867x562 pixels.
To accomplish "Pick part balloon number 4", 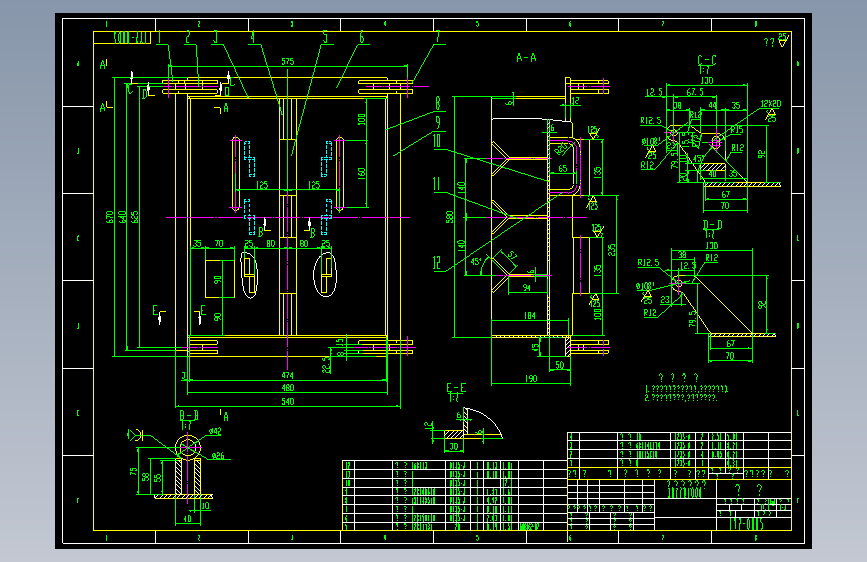I will (252, 38).
